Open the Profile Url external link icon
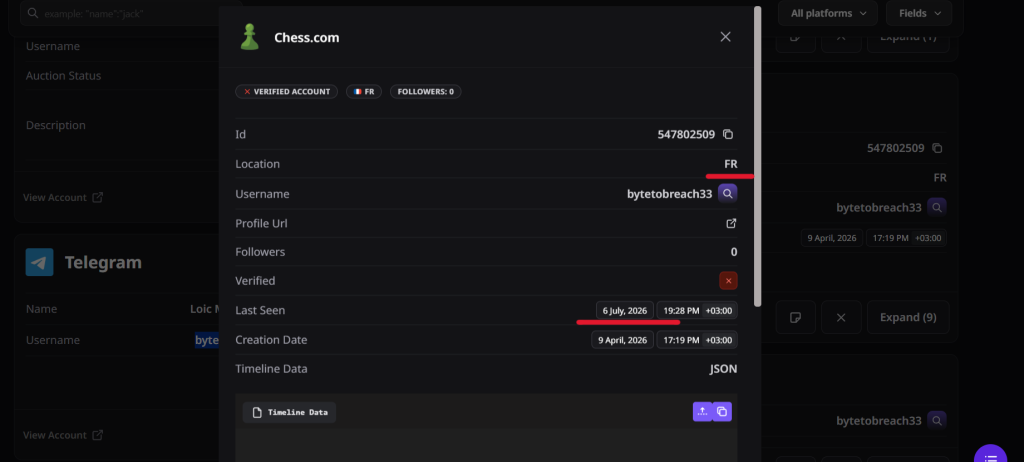The height and width of the screenshot is (462, 1024). click(x=731, y=223)
